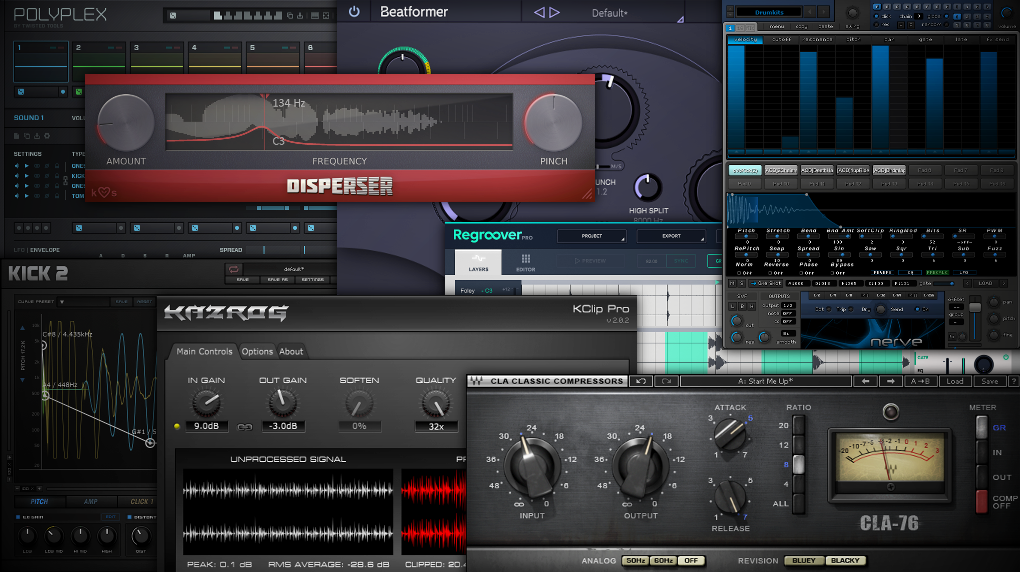Click CLA-76 undo arrow icon
The width and height of the screenshot is (1020, 572).
point(641,381)
